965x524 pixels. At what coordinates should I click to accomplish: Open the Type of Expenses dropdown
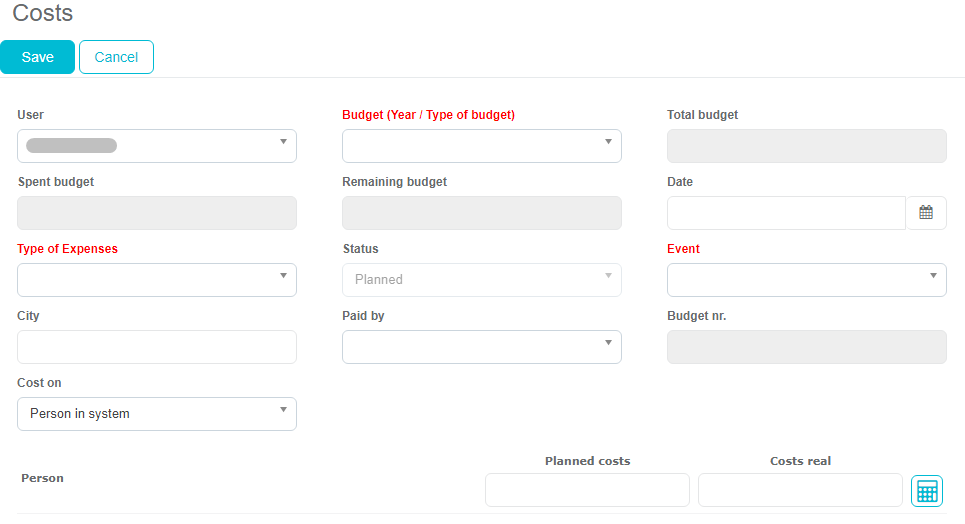pyautogui.click(x=157, y=280)
